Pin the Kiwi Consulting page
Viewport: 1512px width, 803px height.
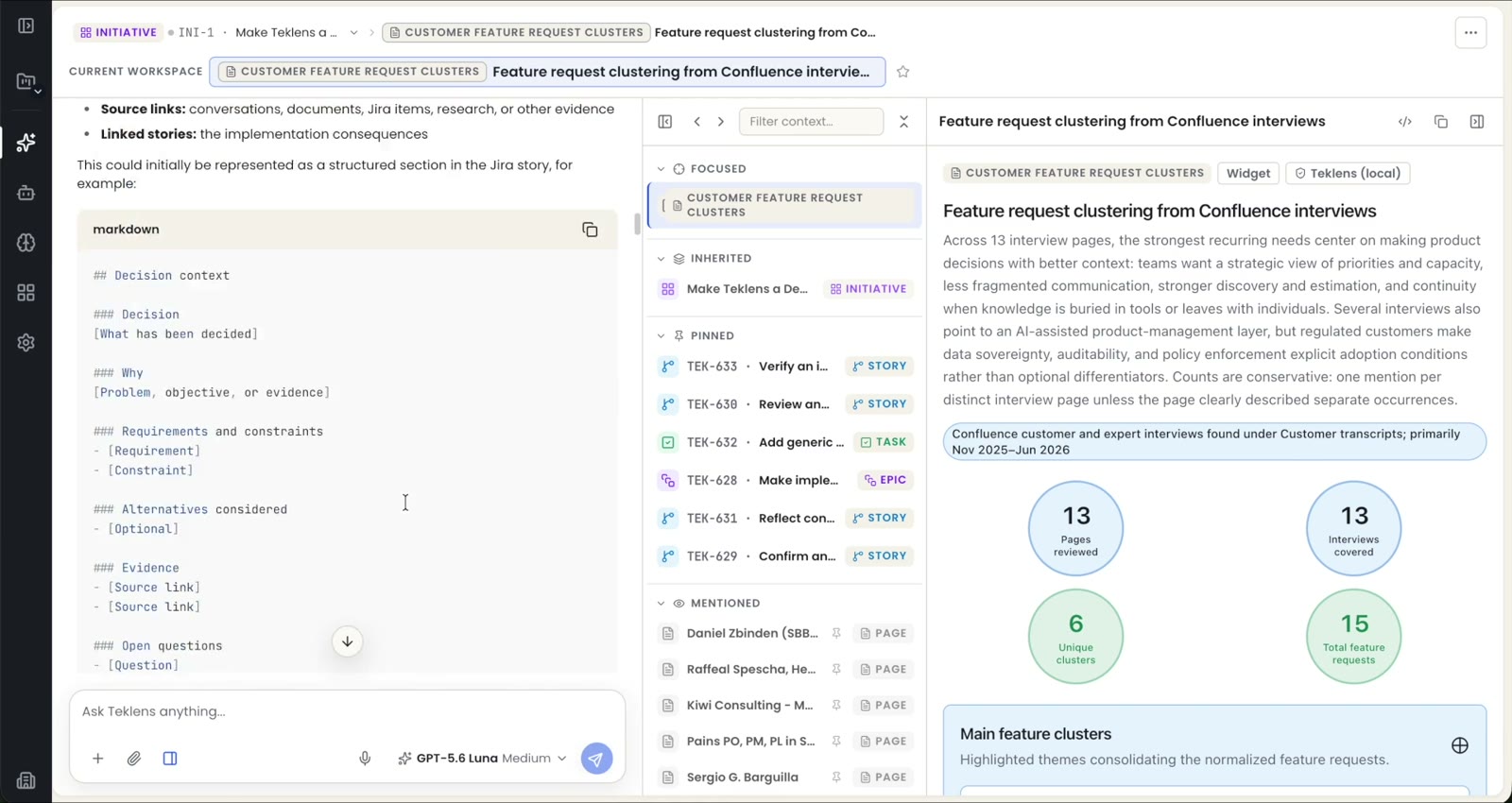pyautogui.click(x=836, y=706)
